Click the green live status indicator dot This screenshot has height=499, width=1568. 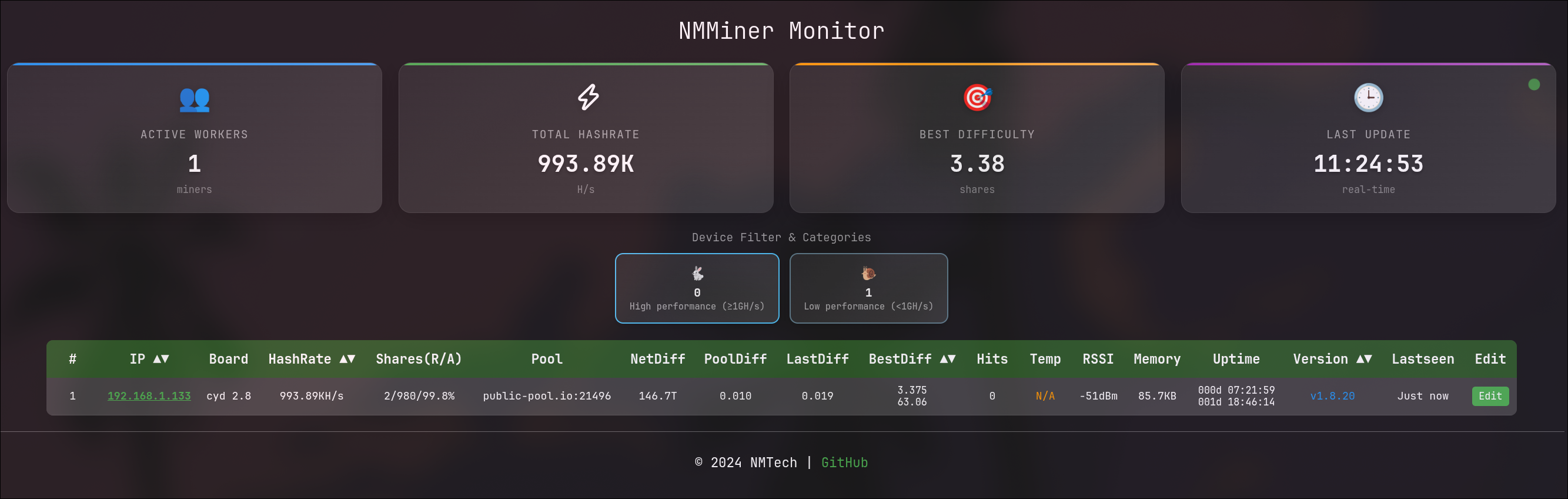tap(1533, 85)
